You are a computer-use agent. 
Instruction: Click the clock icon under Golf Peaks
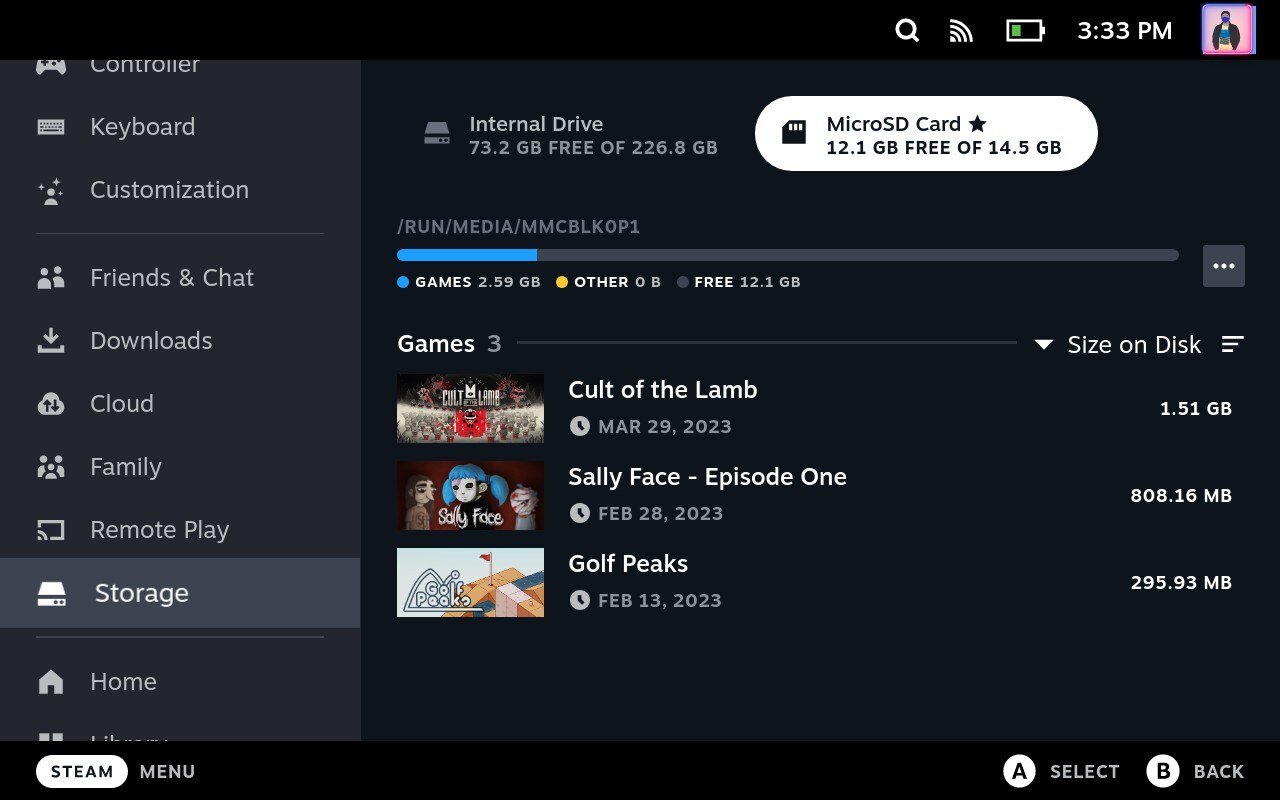click(x=579, y=601)
